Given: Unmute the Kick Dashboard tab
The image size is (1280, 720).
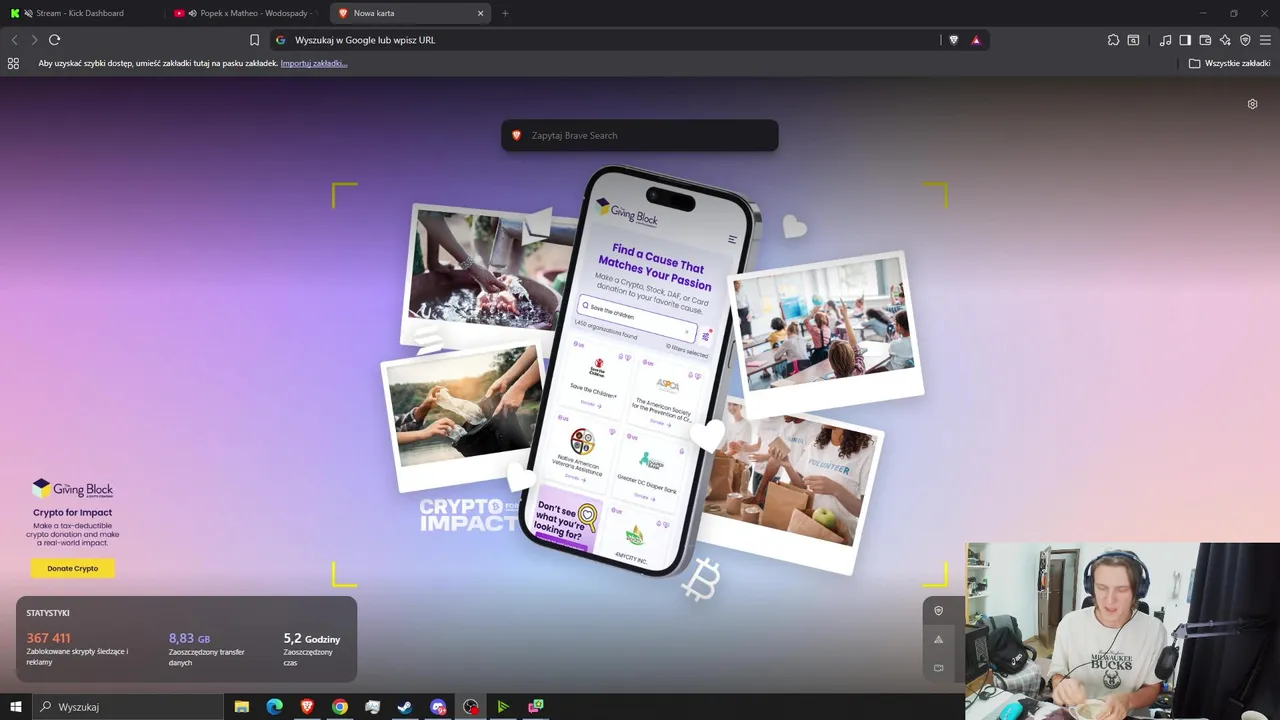Looking at the screenshot, I should (28, 13).
